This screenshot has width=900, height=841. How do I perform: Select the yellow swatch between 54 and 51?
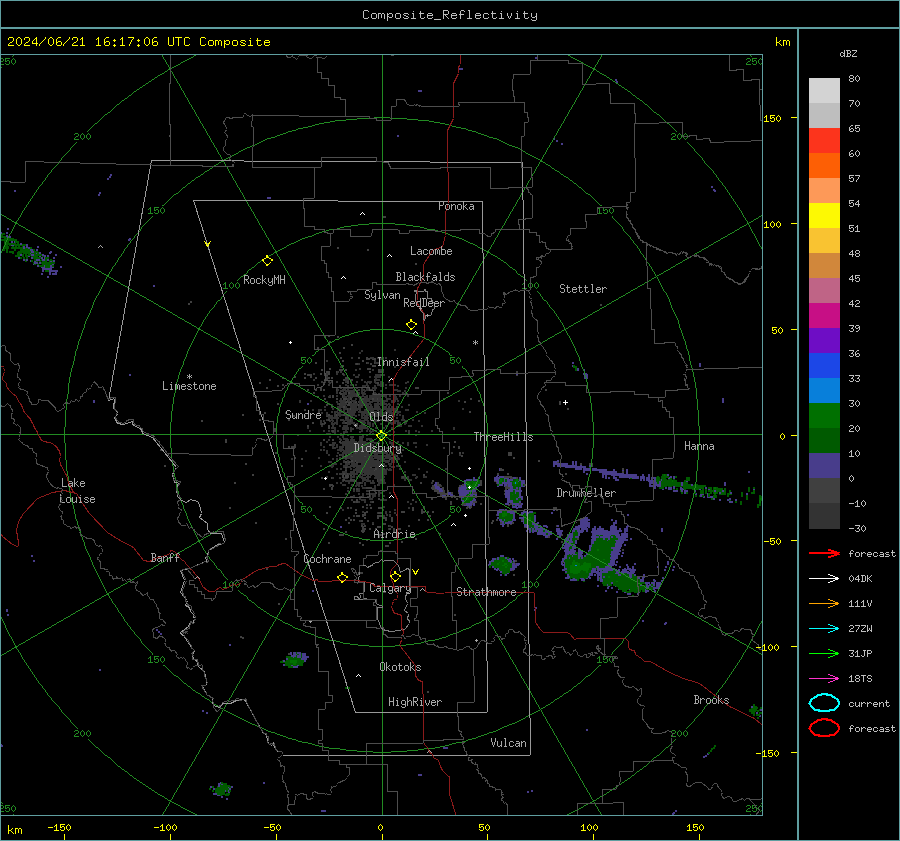click(824, 216)
